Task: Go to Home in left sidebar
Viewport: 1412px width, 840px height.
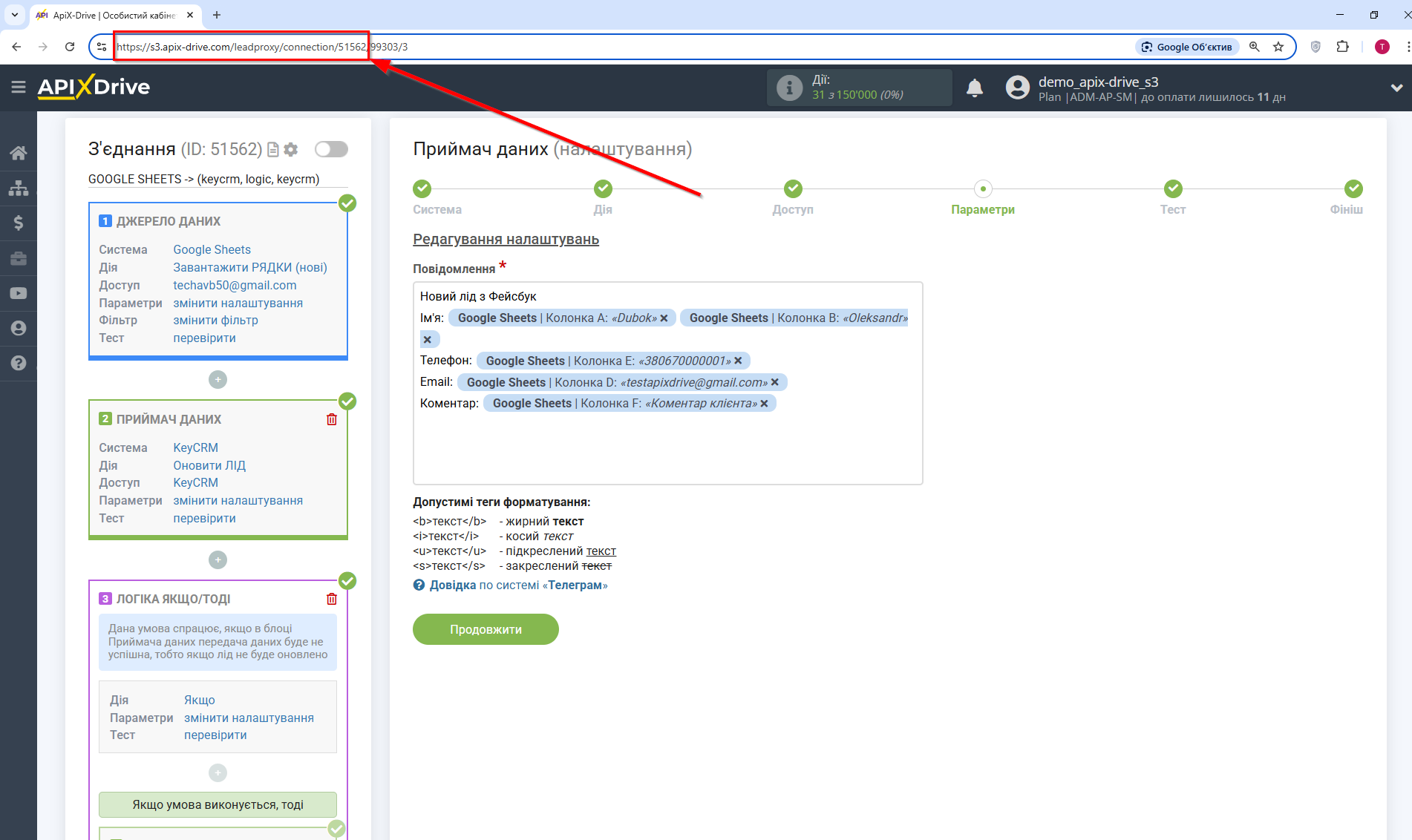Action: (19, 153)
